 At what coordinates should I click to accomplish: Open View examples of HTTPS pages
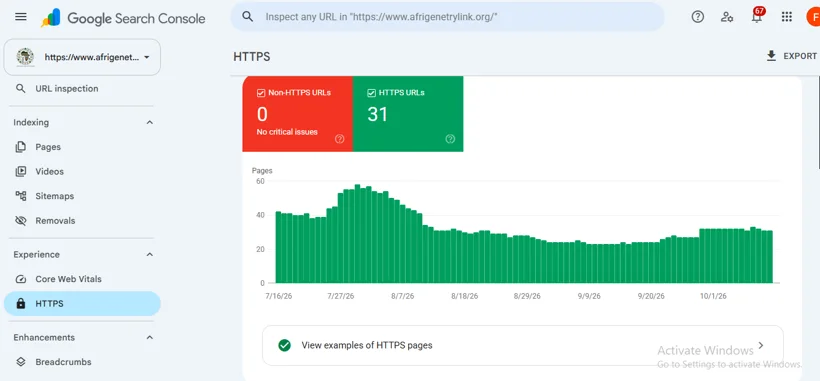coord(522,345)
